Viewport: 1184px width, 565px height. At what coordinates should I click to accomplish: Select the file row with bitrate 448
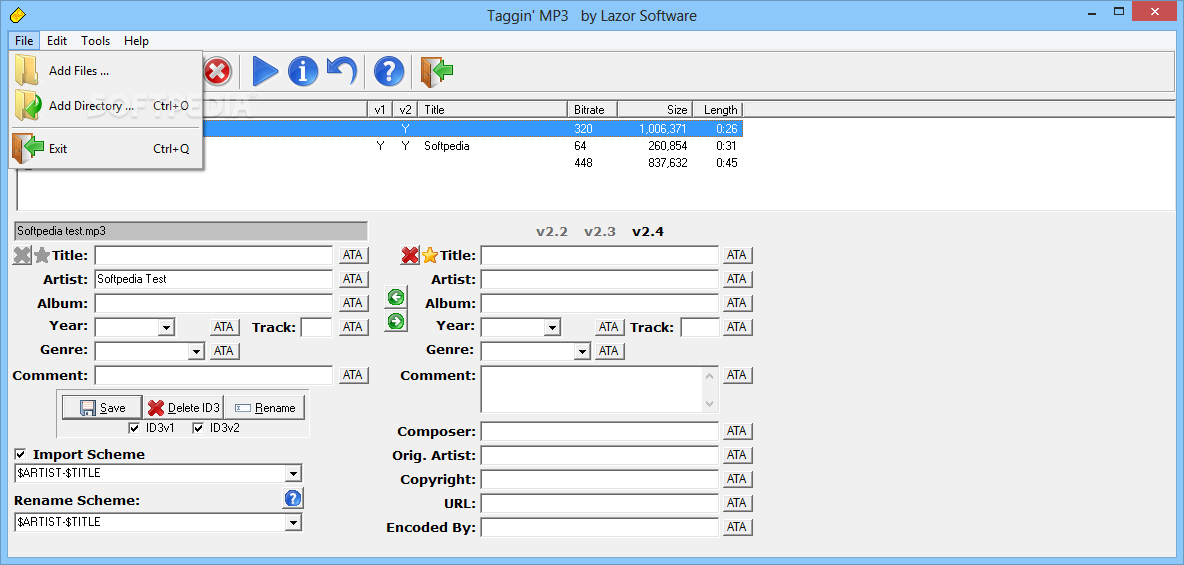click(380, 163)
